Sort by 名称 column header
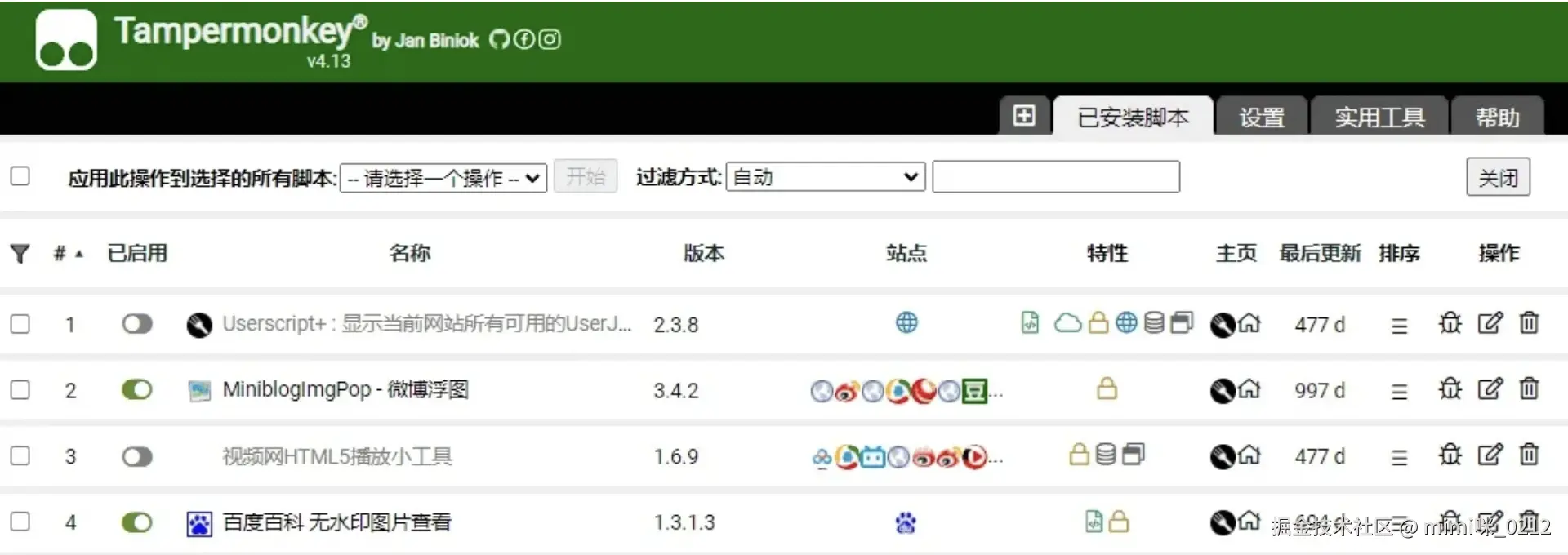The image size is (1568, 555). coord(410,253)
